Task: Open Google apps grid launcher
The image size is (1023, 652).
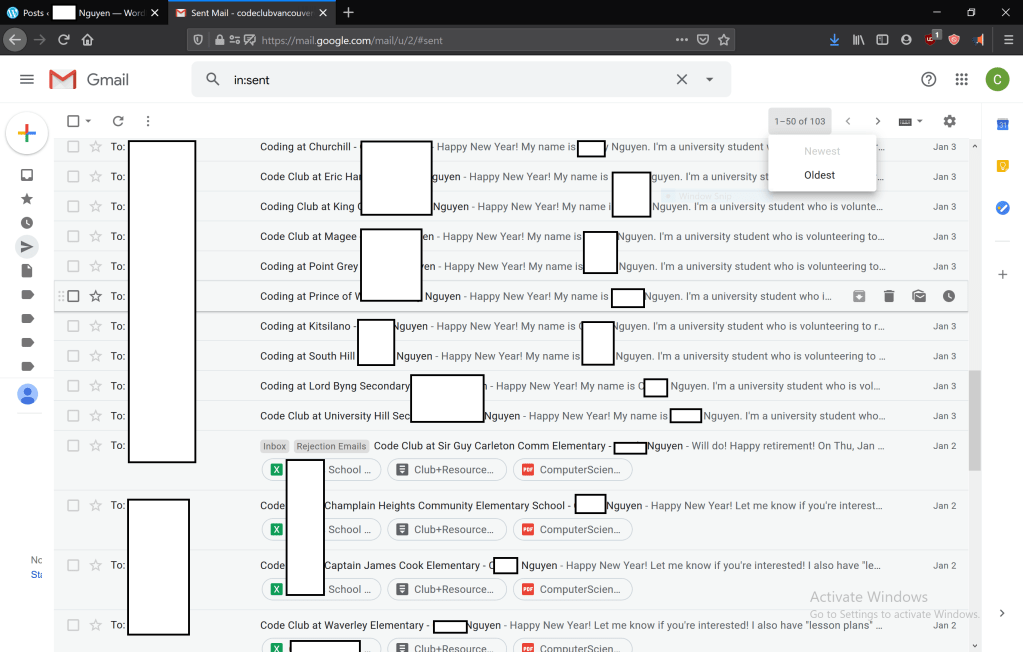Action: click(961, 80)
